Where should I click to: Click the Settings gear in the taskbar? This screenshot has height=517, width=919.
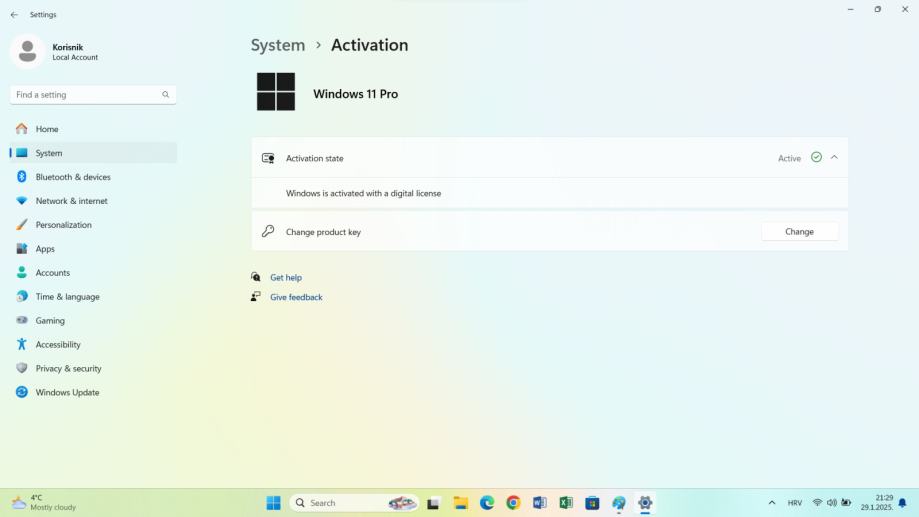pyautogui.click(x=645, y=503)
